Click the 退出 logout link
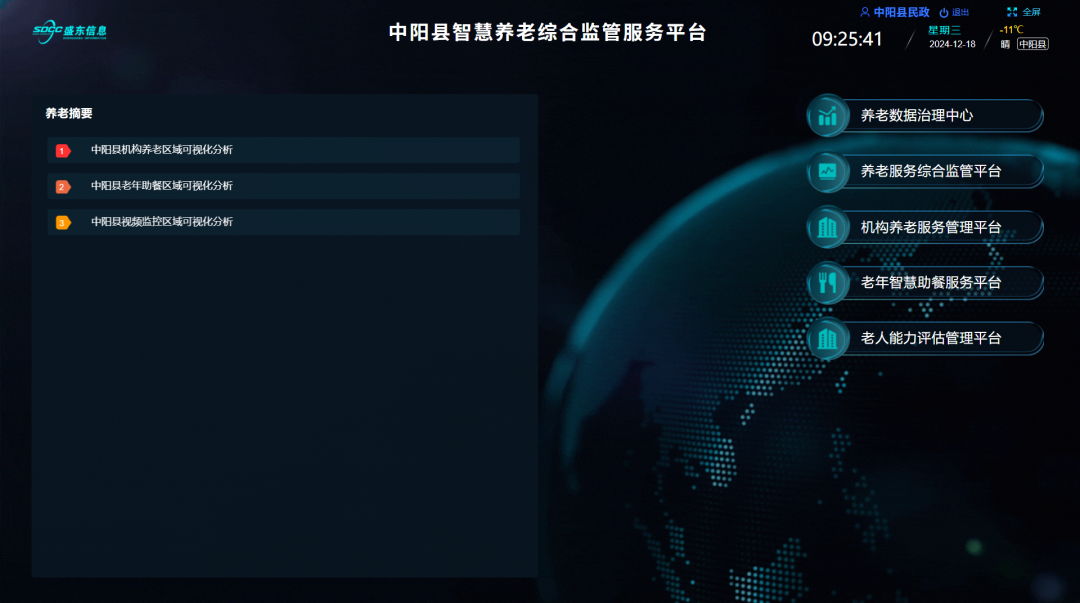This screenshot has height=603, width=1080. [961, 12]
